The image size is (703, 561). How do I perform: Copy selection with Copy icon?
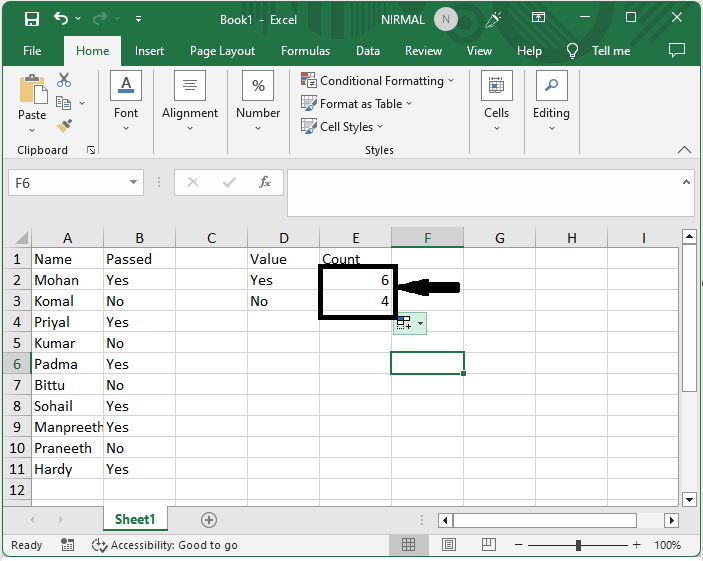63,103
